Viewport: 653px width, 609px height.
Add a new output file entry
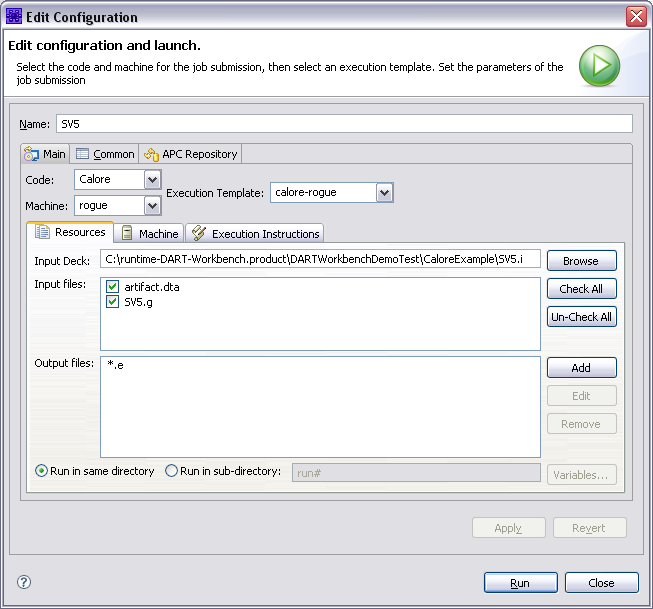581,368
